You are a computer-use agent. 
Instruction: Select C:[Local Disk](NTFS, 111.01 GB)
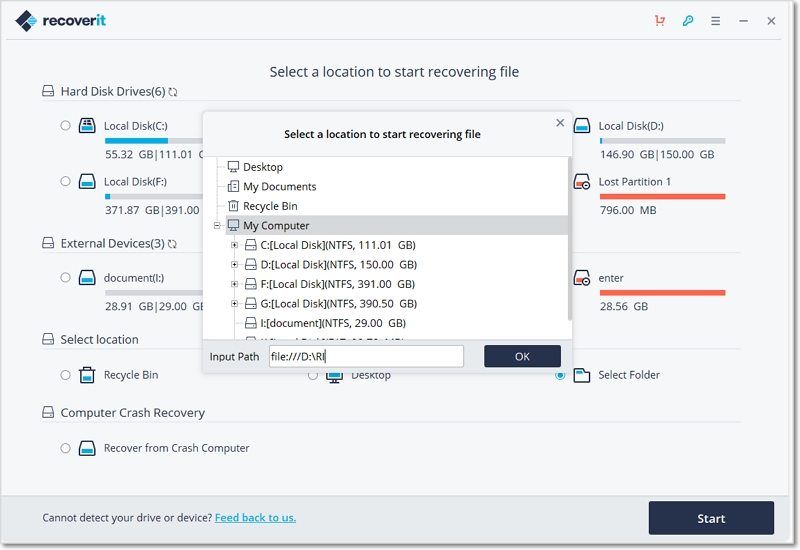pyautogui.click(x=338, y=245)
